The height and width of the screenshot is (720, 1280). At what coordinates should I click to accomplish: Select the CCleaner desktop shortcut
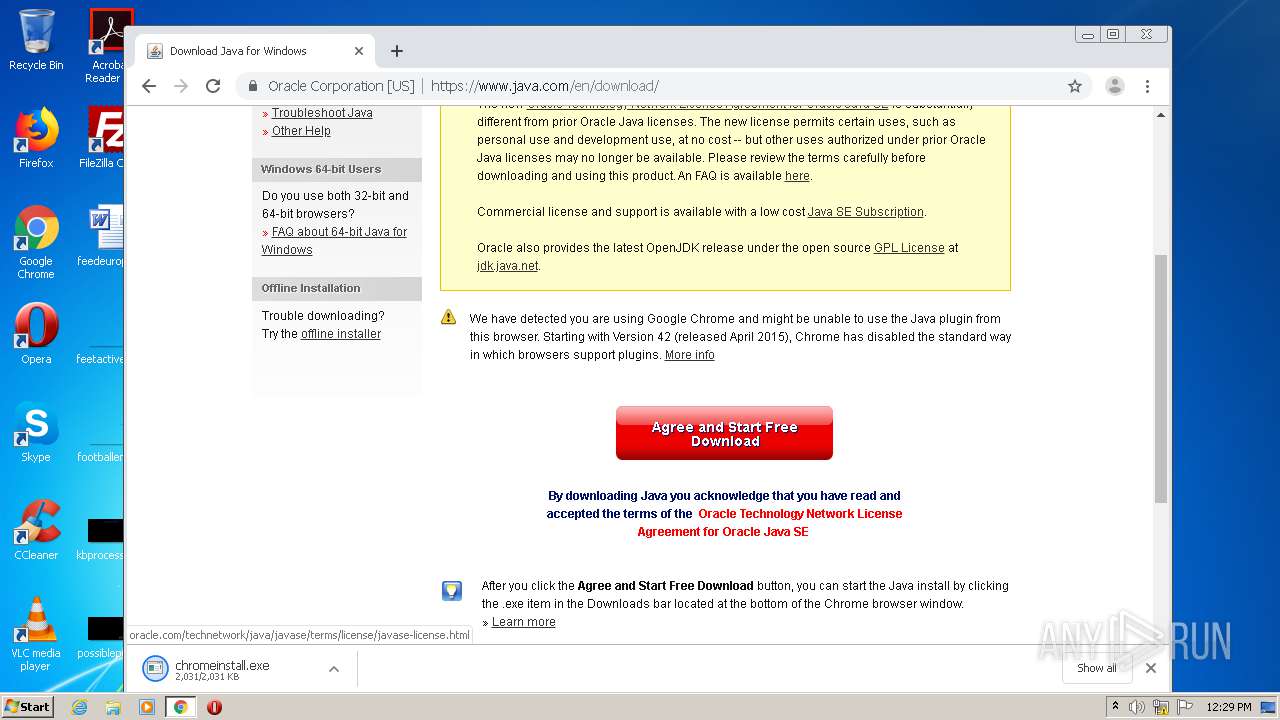click(36, 530)
